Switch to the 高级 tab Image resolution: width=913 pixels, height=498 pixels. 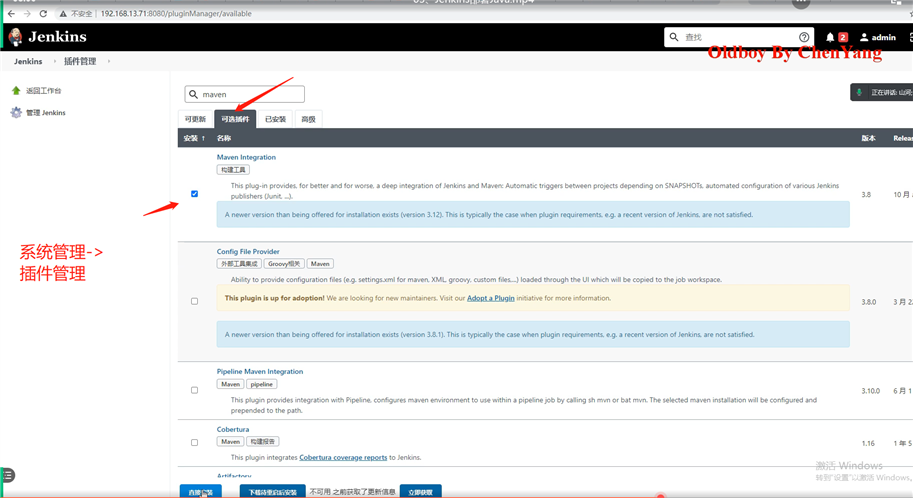(309, 119)
